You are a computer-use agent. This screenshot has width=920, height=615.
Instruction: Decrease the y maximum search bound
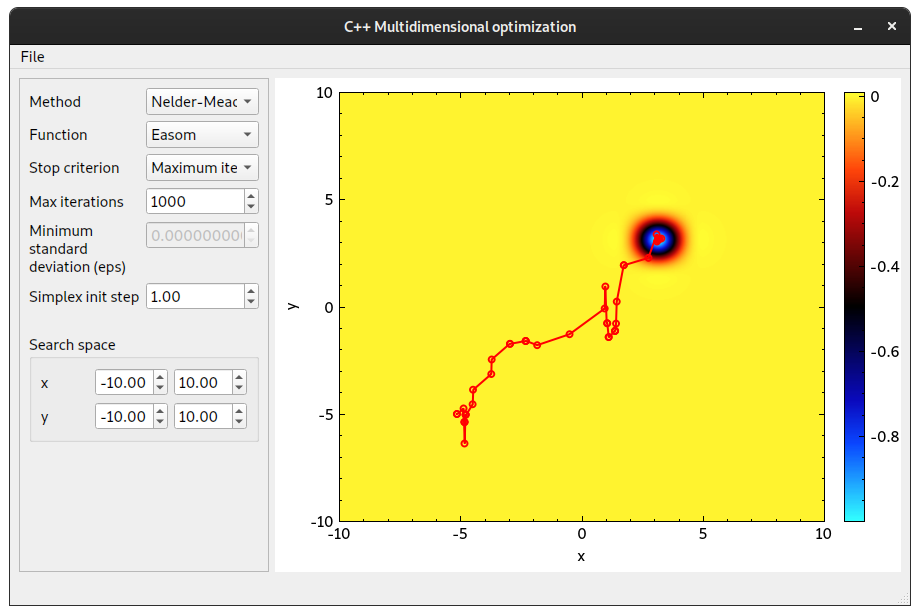tap(239, 423)
